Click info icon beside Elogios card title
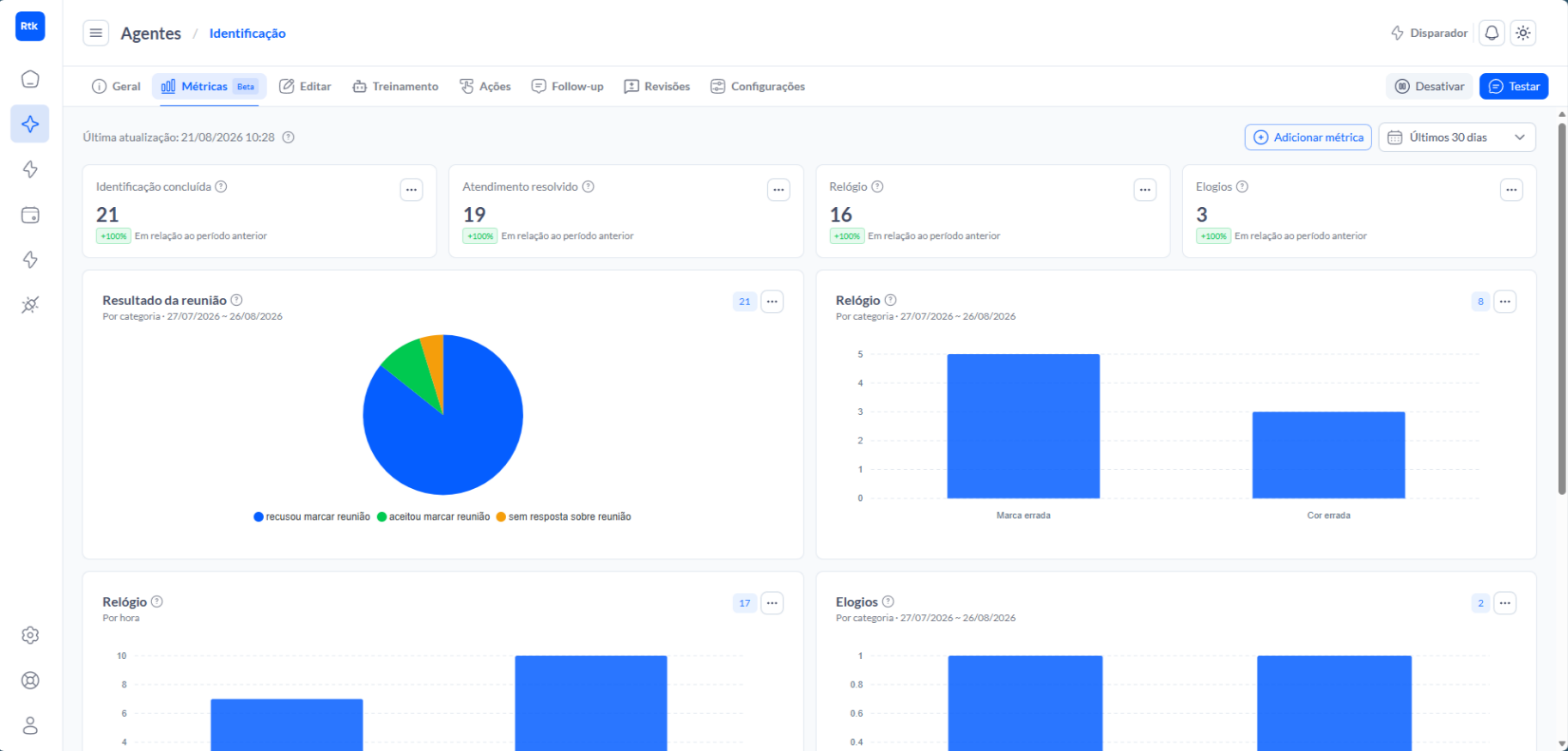 (x=1242, y=186)
